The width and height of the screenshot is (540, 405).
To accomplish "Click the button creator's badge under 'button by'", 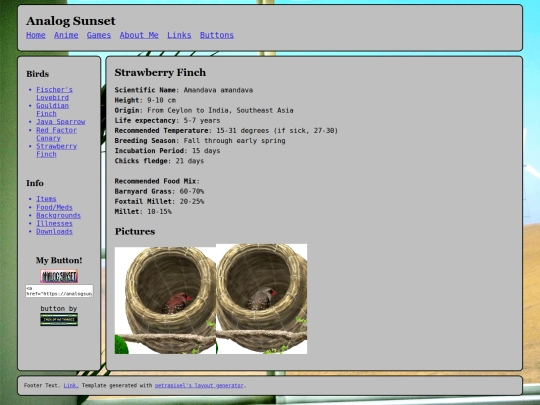I will click(x=59, y=320).
